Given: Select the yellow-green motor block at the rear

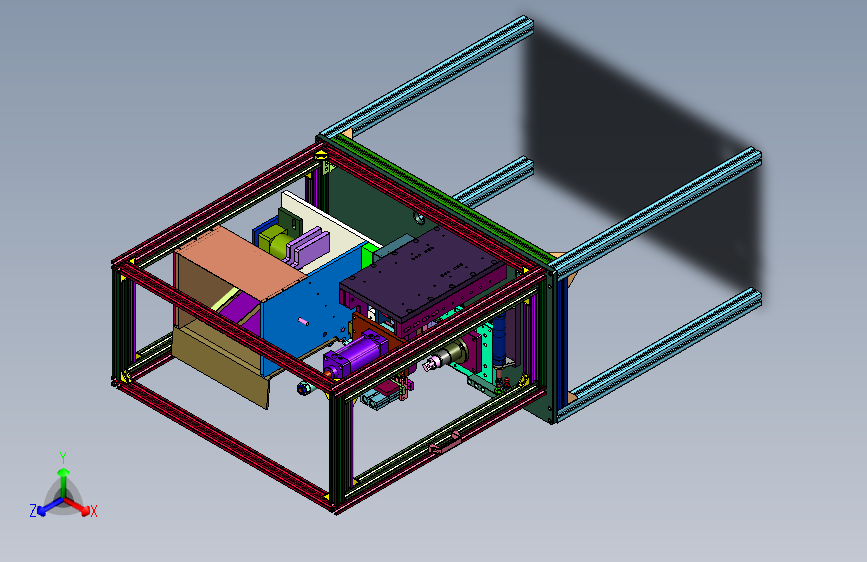Looking at the screenshot, I should pyautogui.click(x=274, y=241).
